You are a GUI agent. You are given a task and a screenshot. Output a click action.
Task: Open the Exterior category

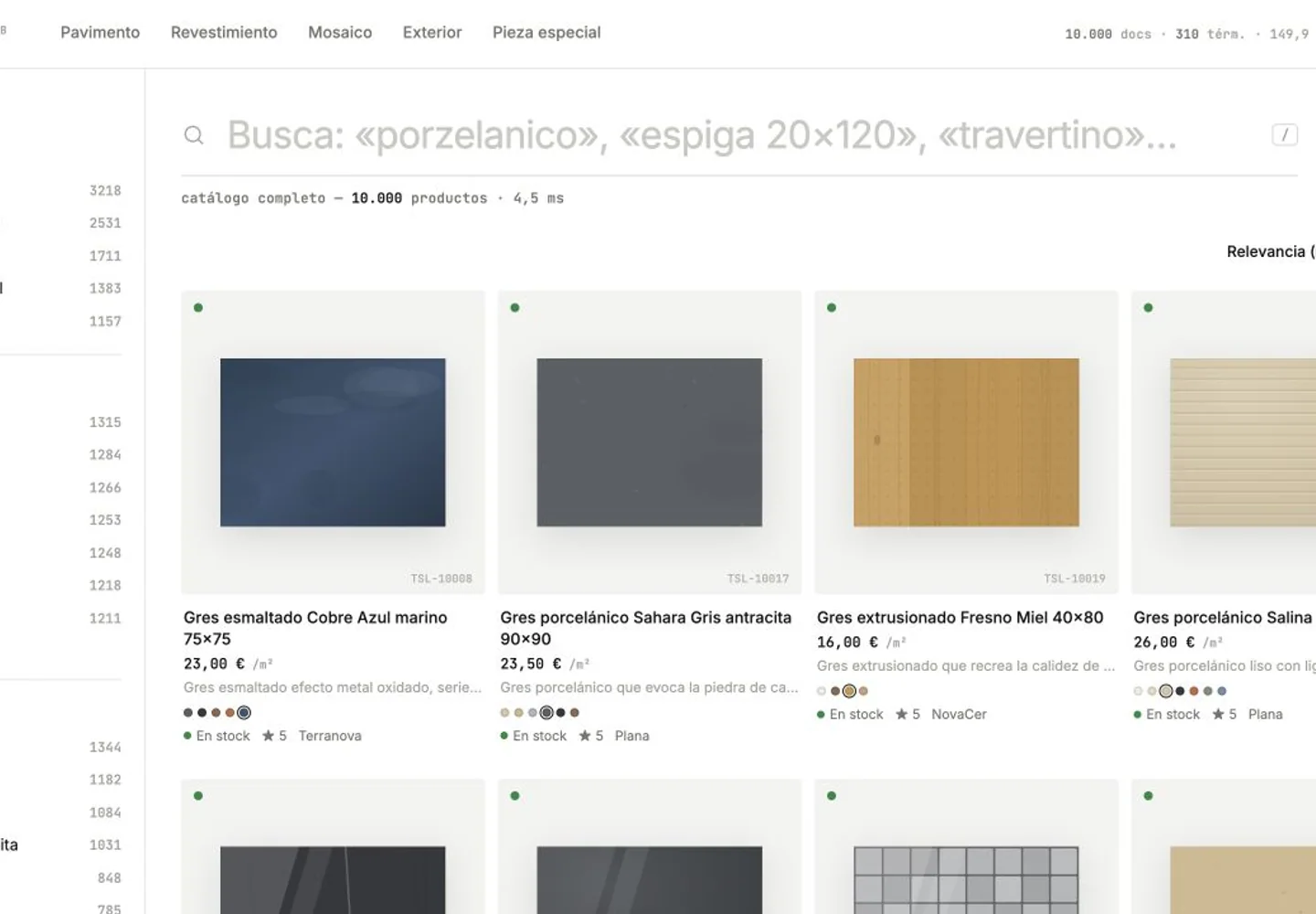coord(432,33)
